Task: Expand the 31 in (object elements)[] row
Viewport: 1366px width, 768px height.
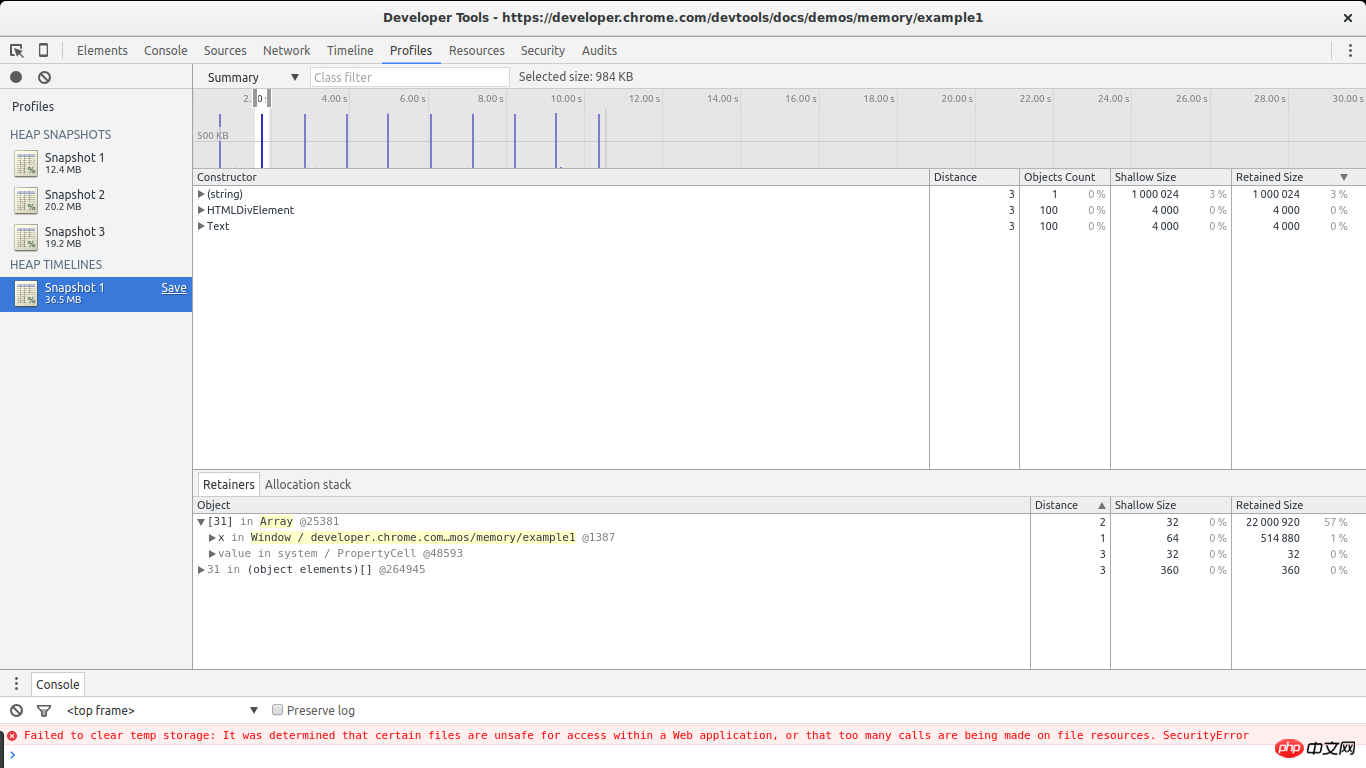Action: pos(201,570)
